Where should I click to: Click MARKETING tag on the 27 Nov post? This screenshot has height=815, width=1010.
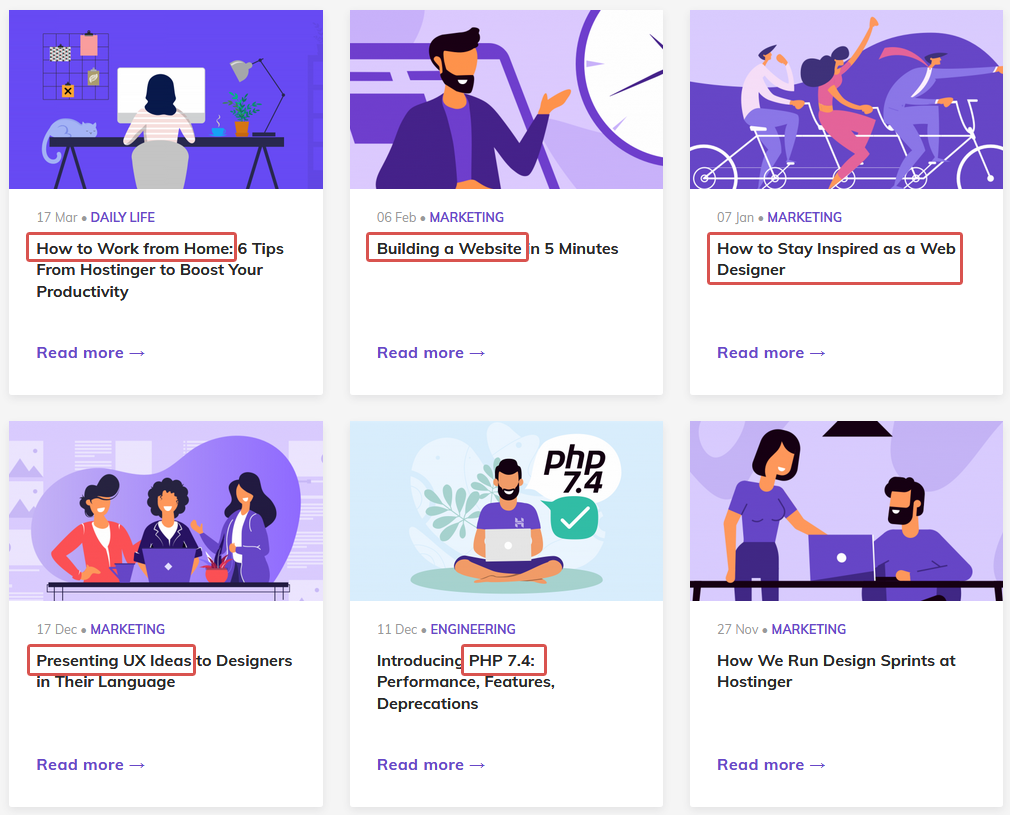click(x=808, y=629)
